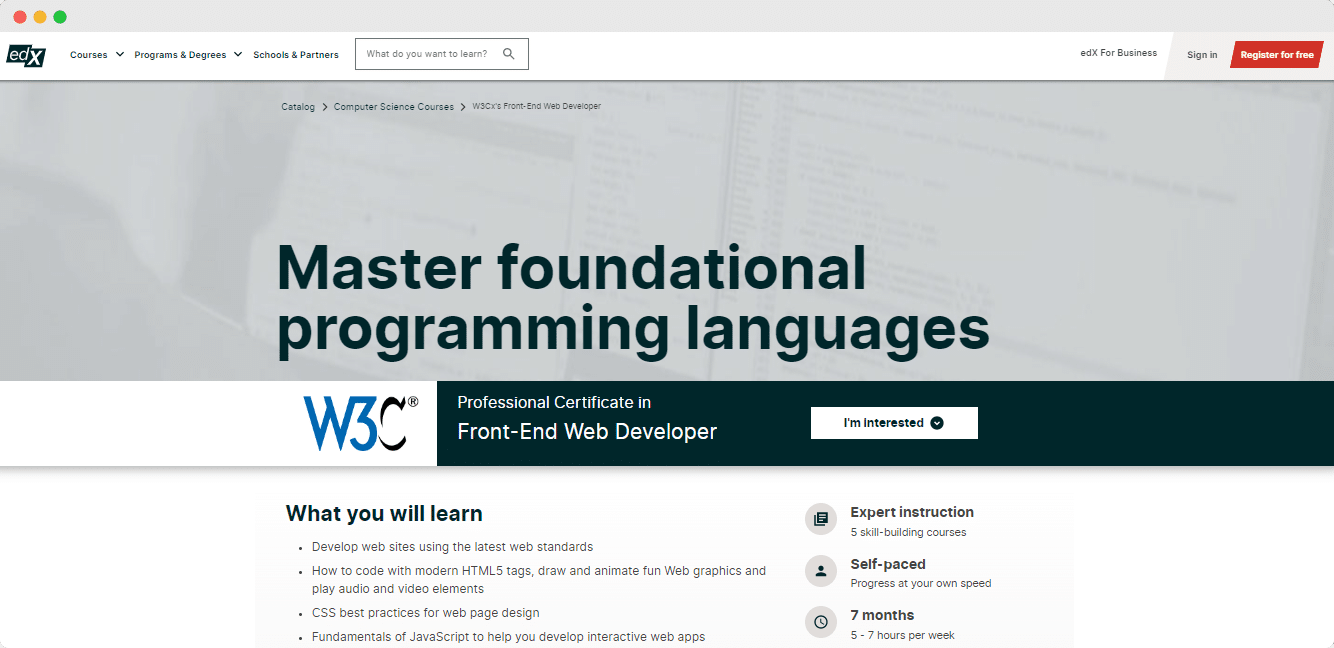This screenshot has width=1334, height=648.
Task: Click '5 skill-building courses' text
Action: tap(908, 532)
